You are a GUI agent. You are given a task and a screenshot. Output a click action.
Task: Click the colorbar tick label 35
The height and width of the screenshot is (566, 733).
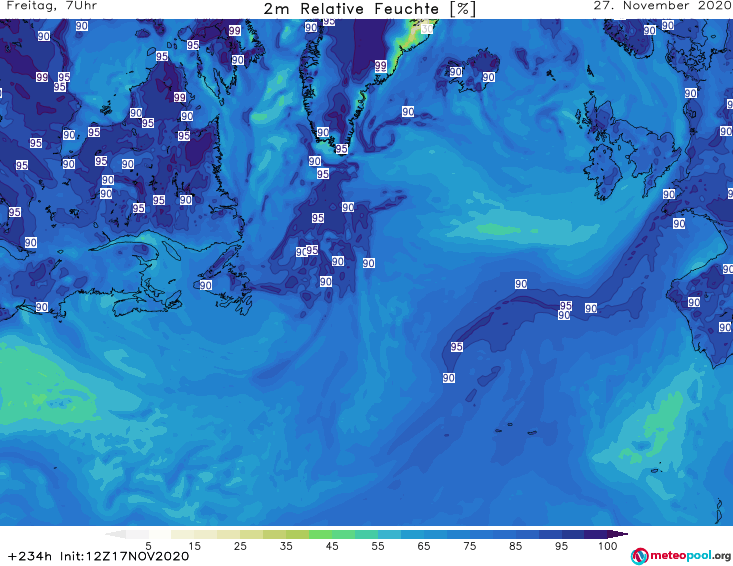click(286, 546)
